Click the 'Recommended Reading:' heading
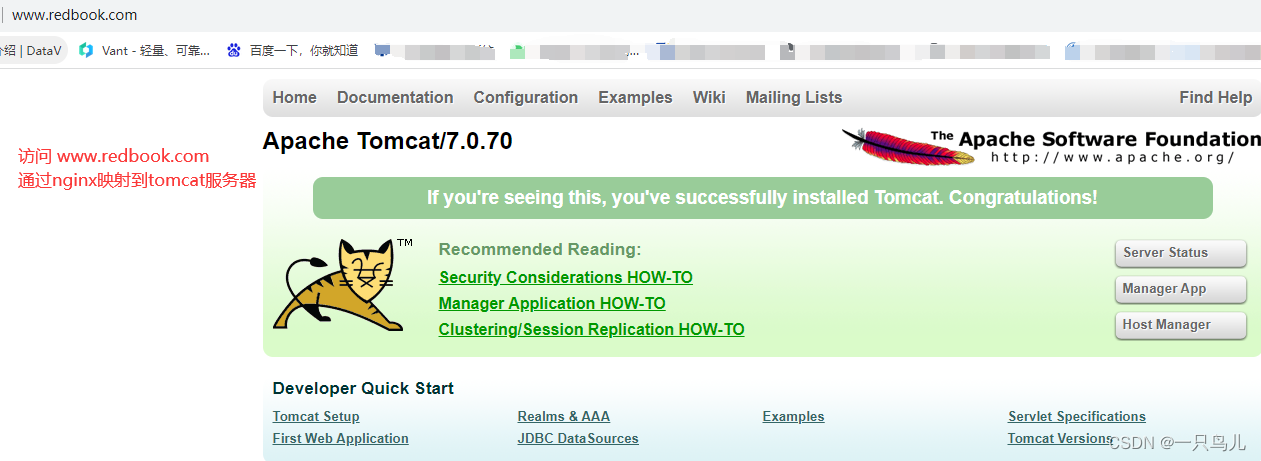Viewport: 1261px width, 461px height. pos(540,249)
